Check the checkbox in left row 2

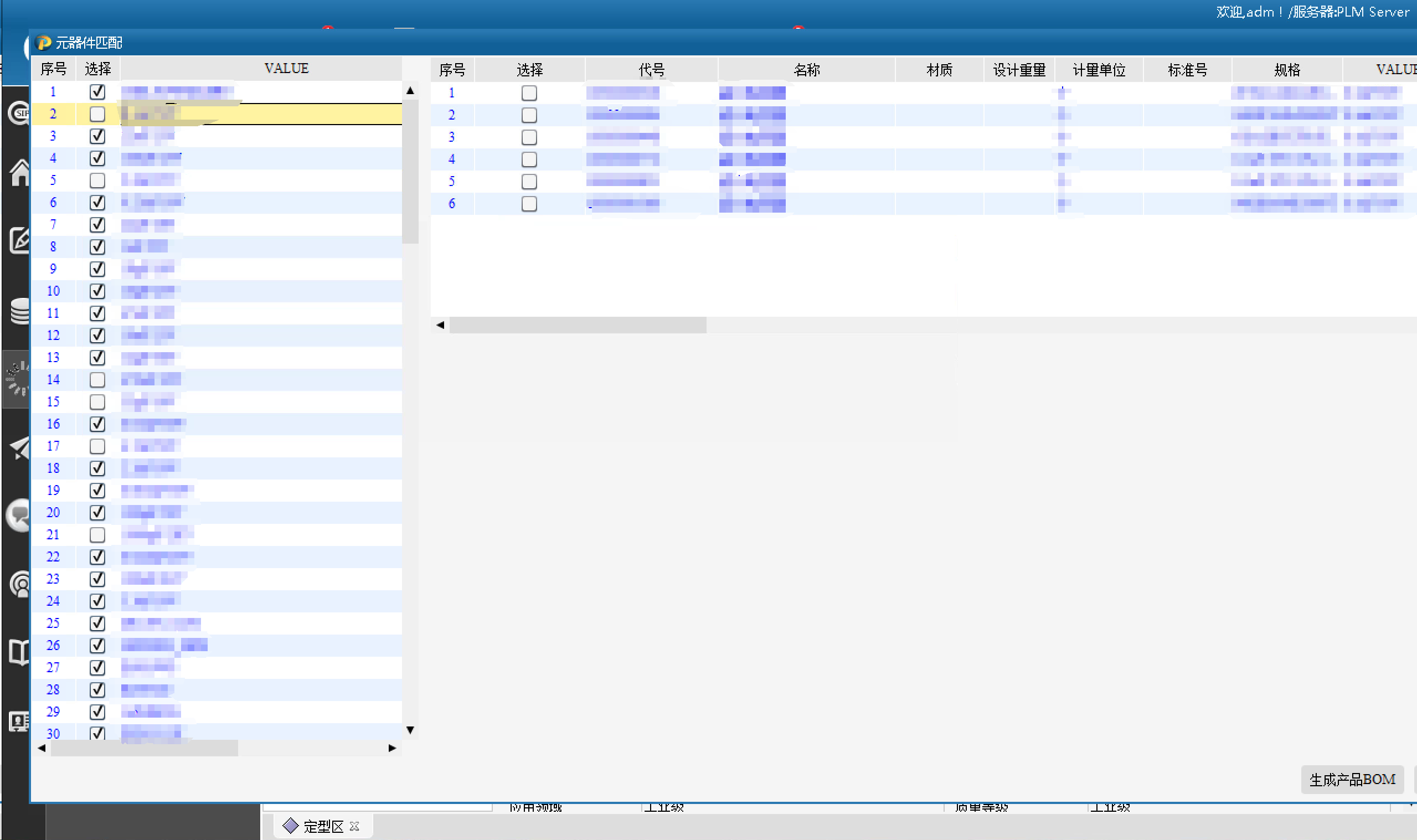pyautogui.click(x=97, y=114)
